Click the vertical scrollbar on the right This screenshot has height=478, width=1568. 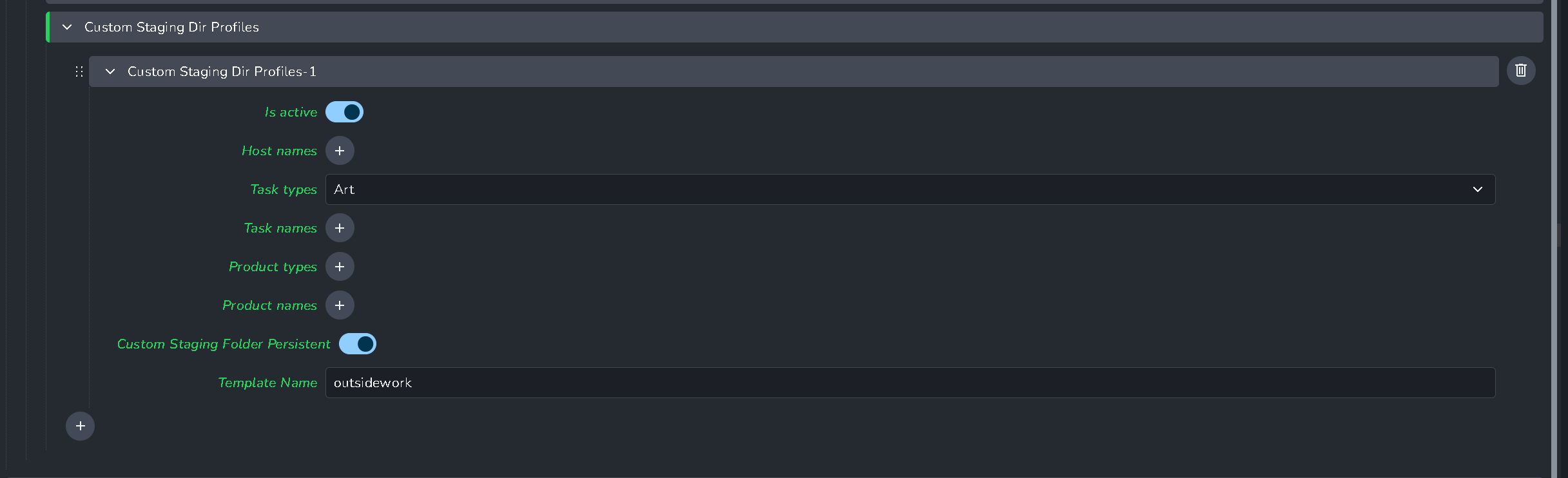pyautogui.click(x=1559, y=235)
